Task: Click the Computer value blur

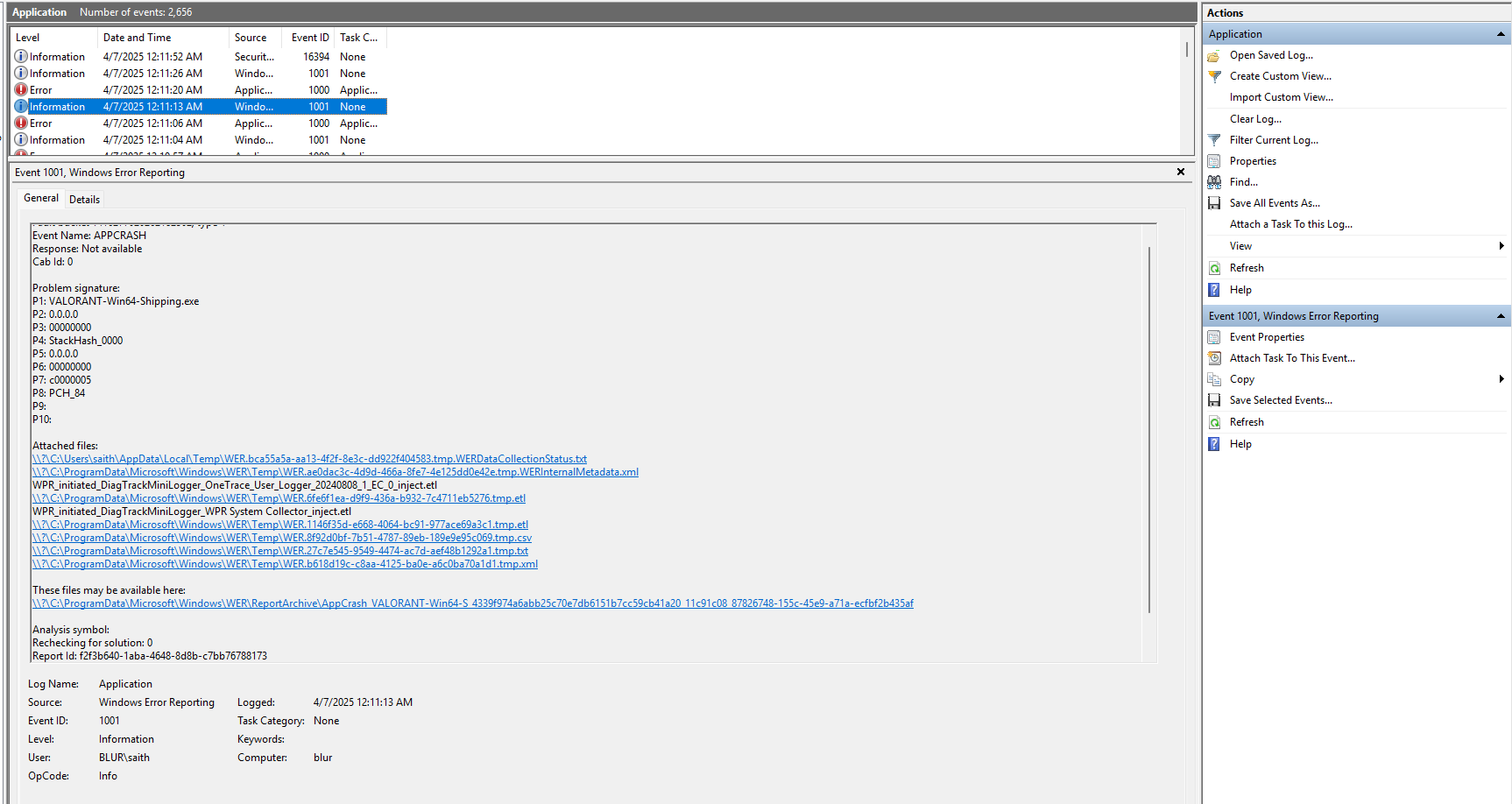Action: pos(323,758)
